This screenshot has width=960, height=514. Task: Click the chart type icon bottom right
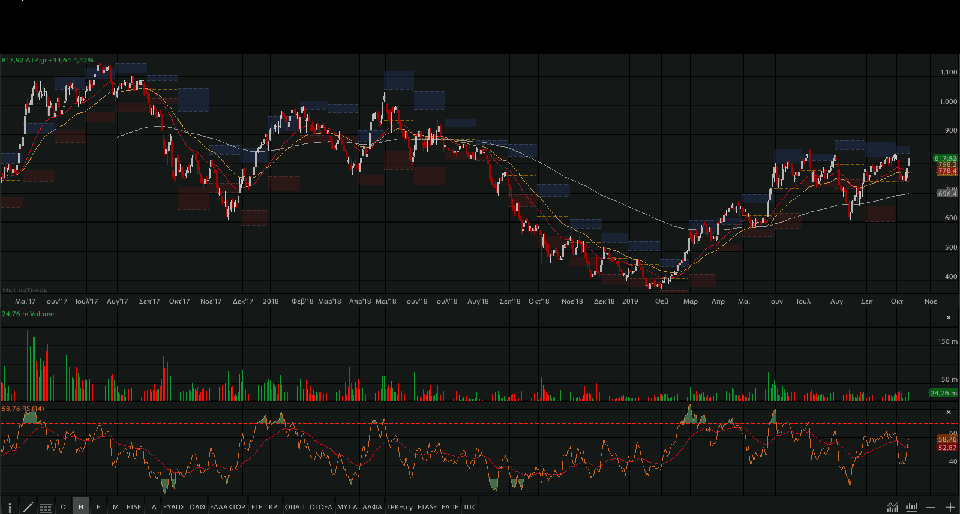(x=890, y=507)
